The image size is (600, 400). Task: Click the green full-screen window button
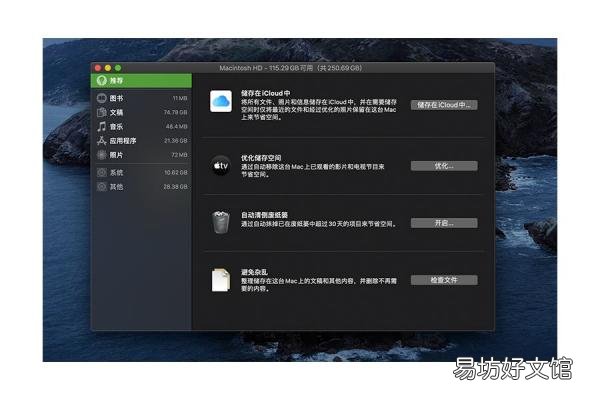click(118, 68)
